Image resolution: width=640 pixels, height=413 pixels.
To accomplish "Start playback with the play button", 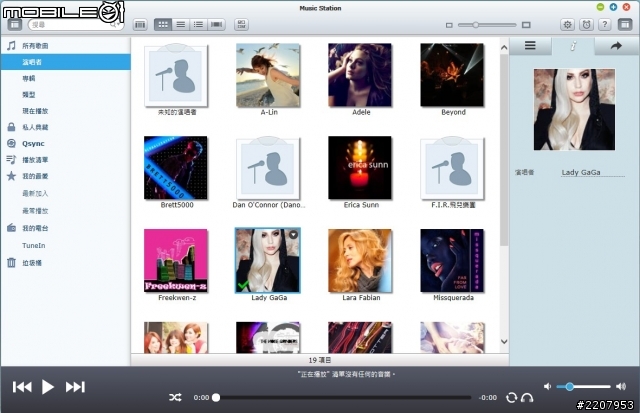I will tap(47, 387).
